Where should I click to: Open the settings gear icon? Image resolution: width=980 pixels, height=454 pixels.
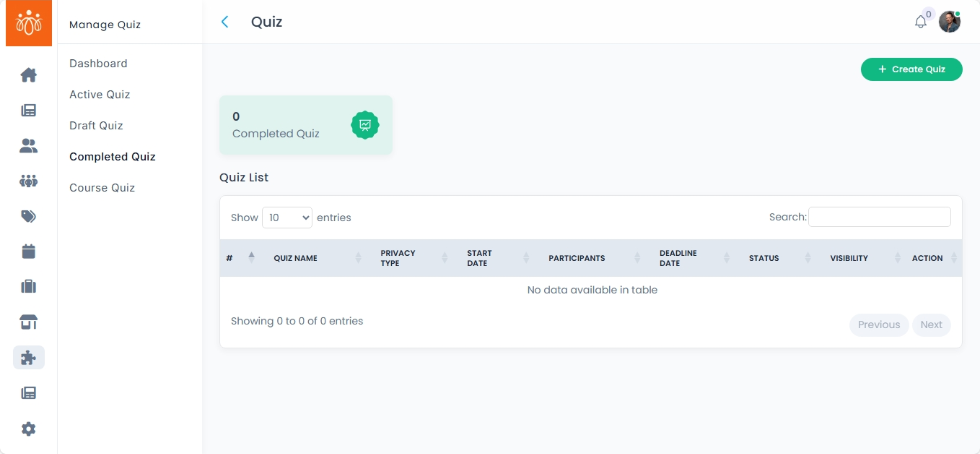tap(28, 429)
